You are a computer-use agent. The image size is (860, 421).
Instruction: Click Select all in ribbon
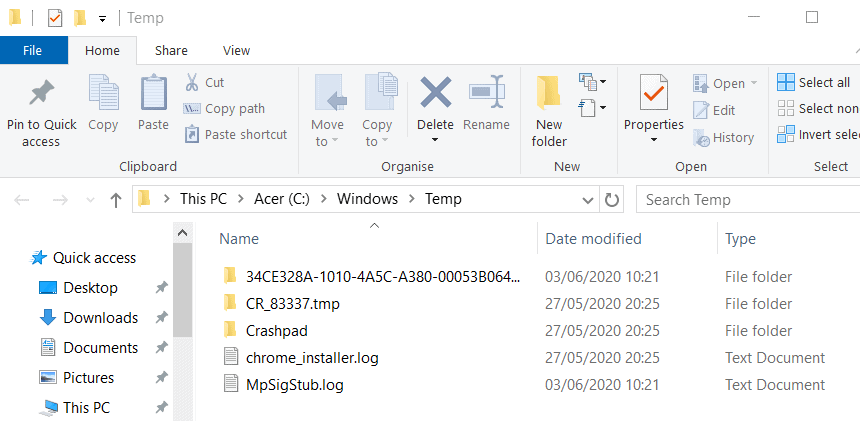click(x=814, y=83)
